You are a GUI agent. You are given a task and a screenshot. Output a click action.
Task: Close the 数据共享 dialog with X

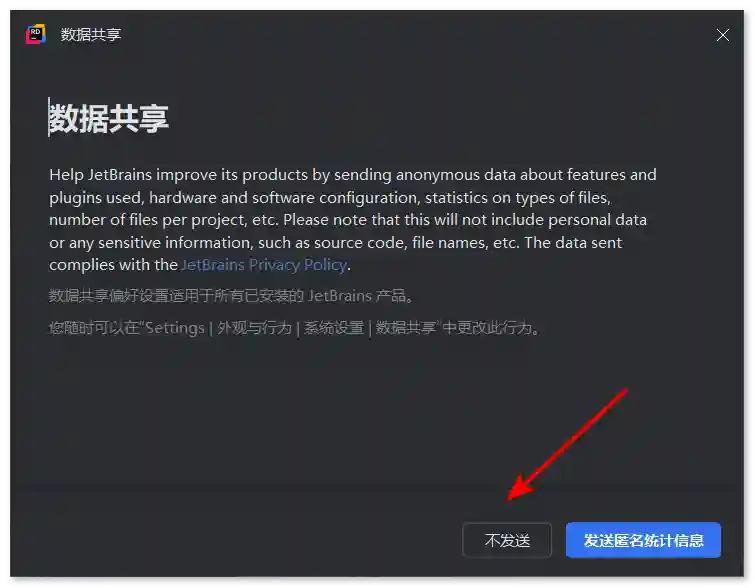tap(723, 35)
